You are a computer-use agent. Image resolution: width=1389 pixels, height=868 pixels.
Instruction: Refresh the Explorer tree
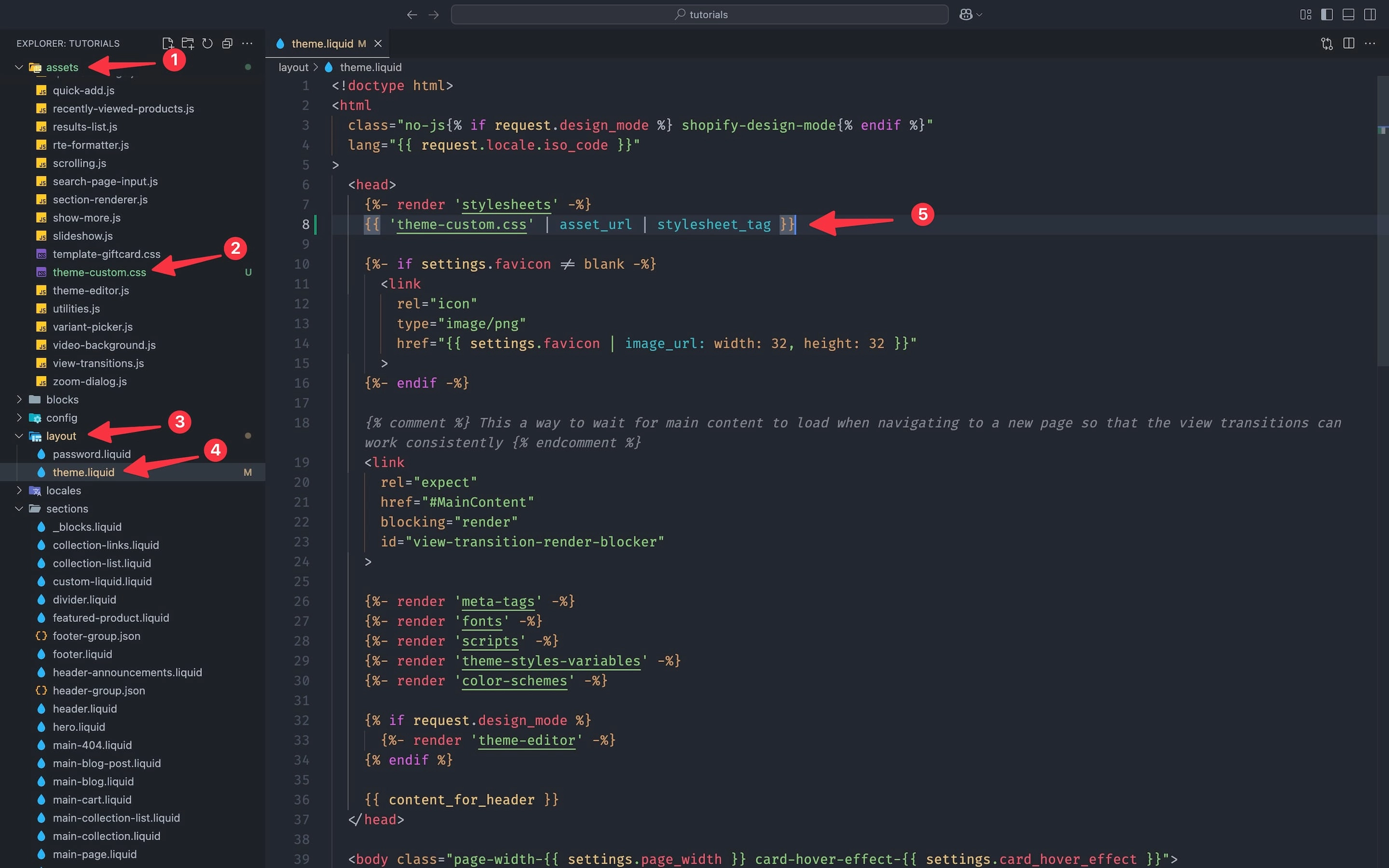coord(207,43)
